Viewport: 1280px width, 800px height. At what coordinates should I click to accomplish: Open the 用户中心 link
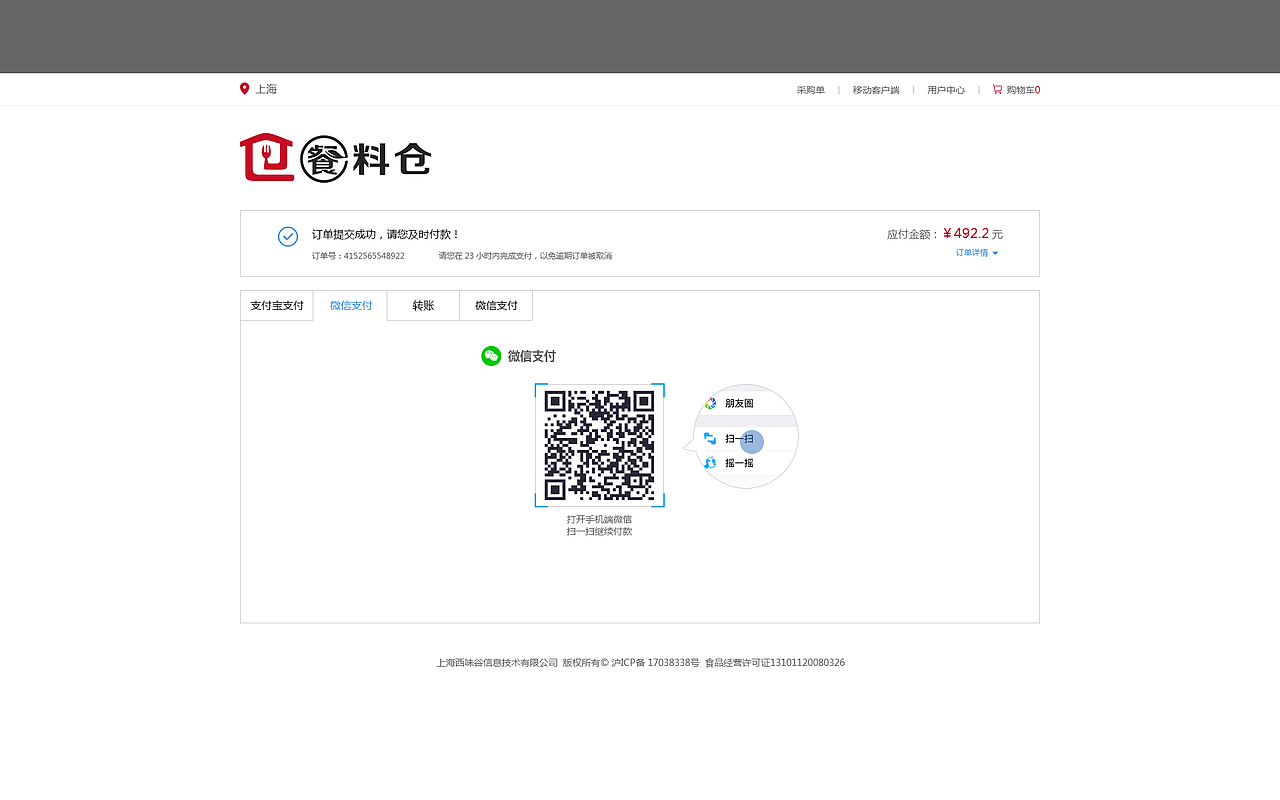pos(946,90)
